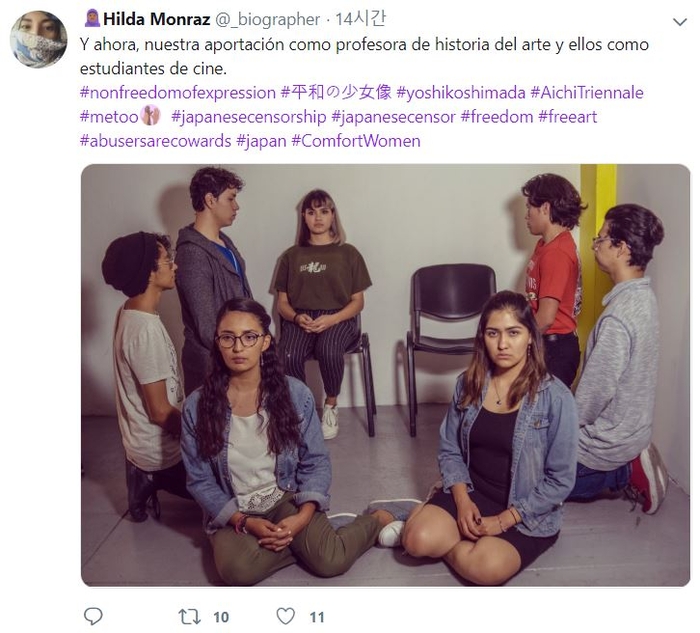Open the #freeart hashtag

tap(567, 117)
